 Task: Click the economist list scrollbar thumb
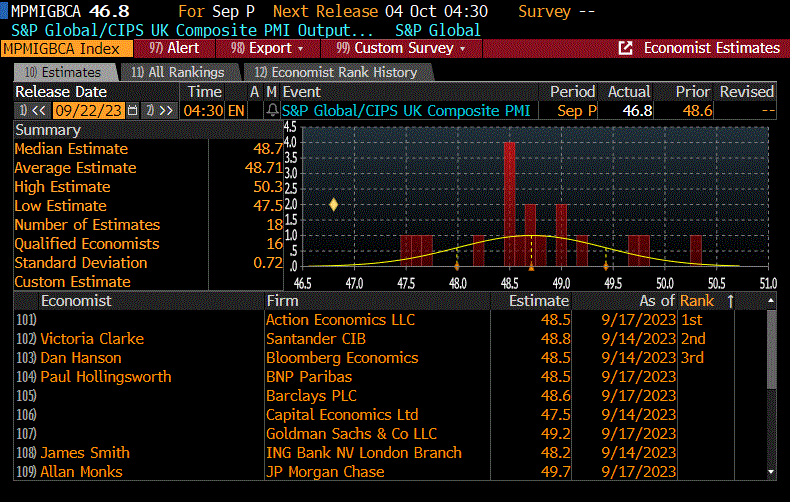tap(771, 349)
